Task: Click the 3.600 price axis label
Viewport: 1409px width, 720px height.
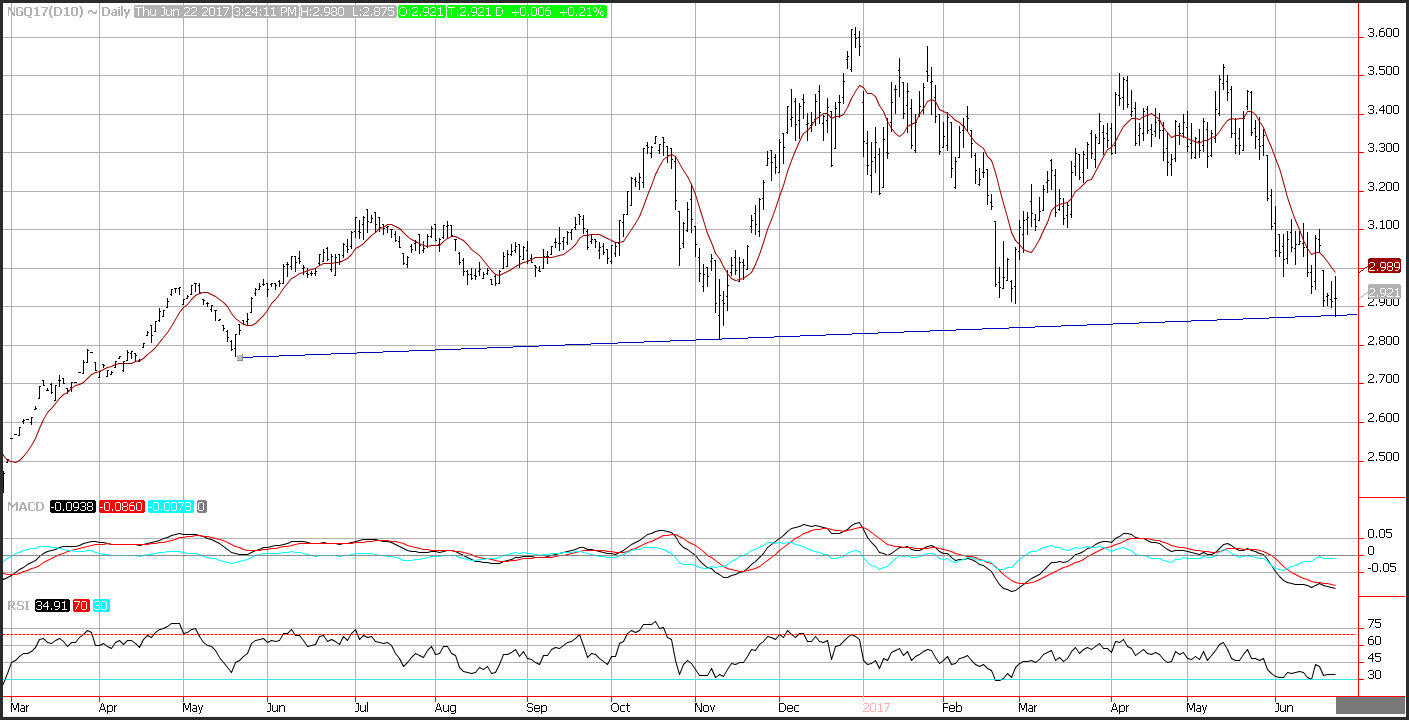Action: pyautogui.click(x=1382, y=33)
